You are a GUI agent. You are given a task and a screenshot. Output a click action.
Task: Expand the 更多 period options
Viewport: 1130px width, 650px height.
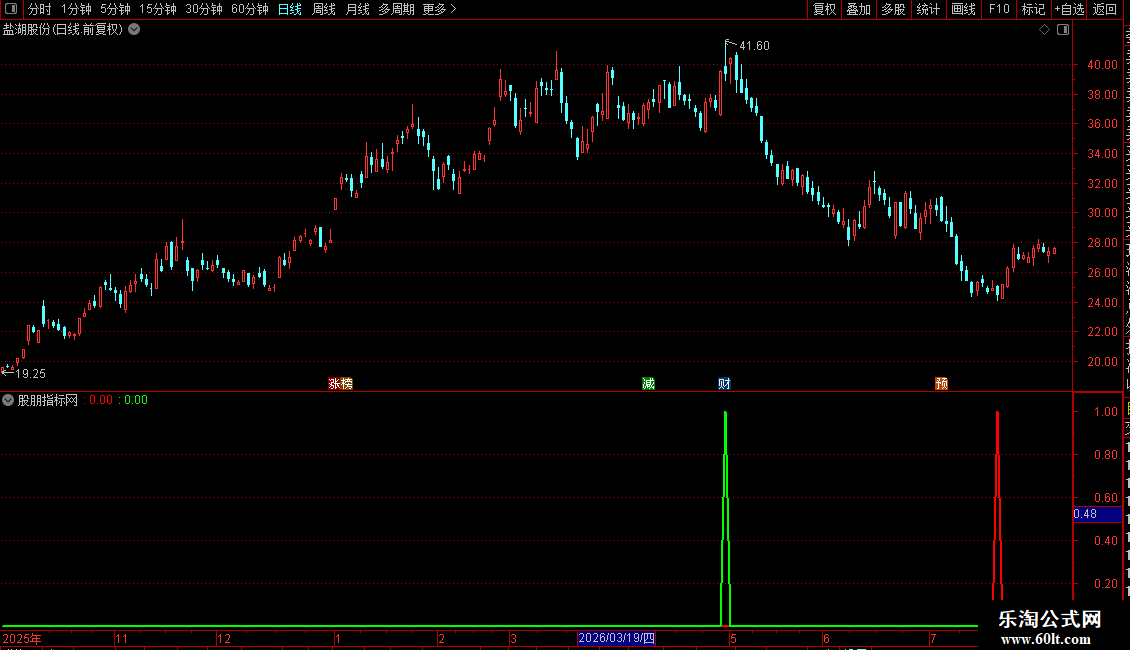[x=440, y=9]
